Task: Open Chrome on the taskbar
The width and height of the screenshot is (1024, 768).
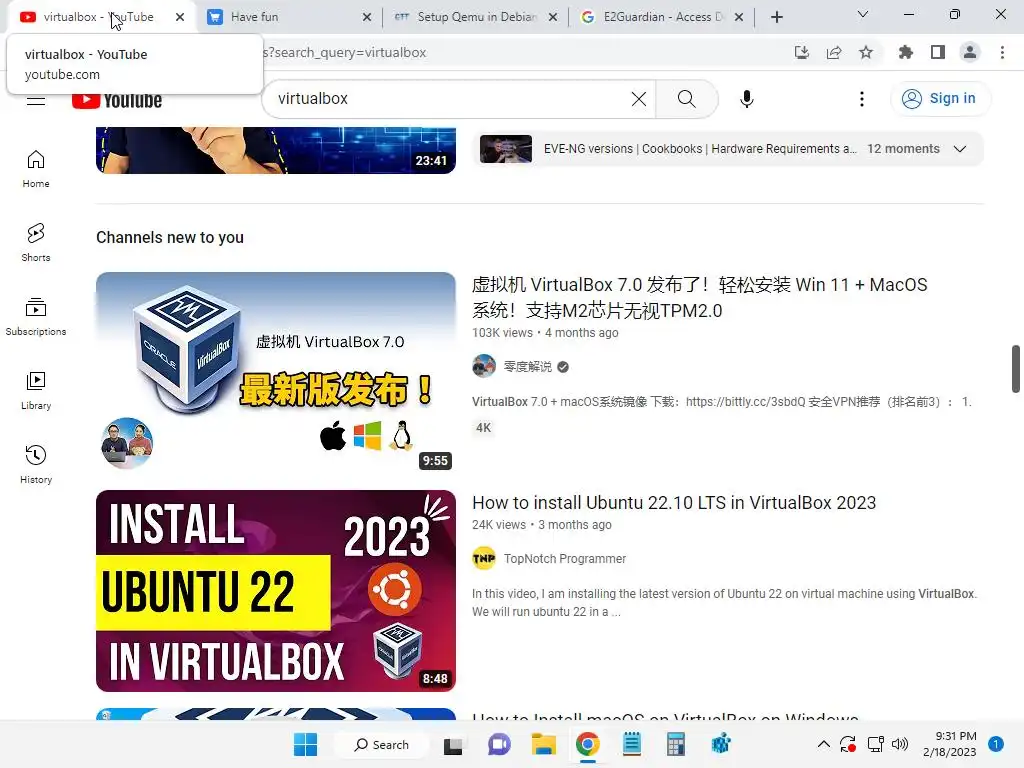Action: click(x=588, y=744)
